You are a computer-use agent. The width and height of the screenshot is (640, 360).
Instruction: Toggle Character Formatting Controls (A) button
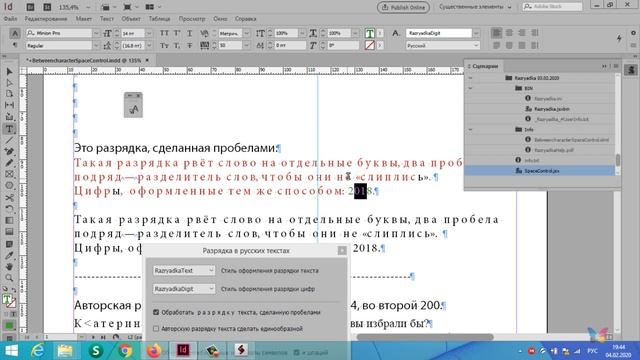[x=15, y=33]
